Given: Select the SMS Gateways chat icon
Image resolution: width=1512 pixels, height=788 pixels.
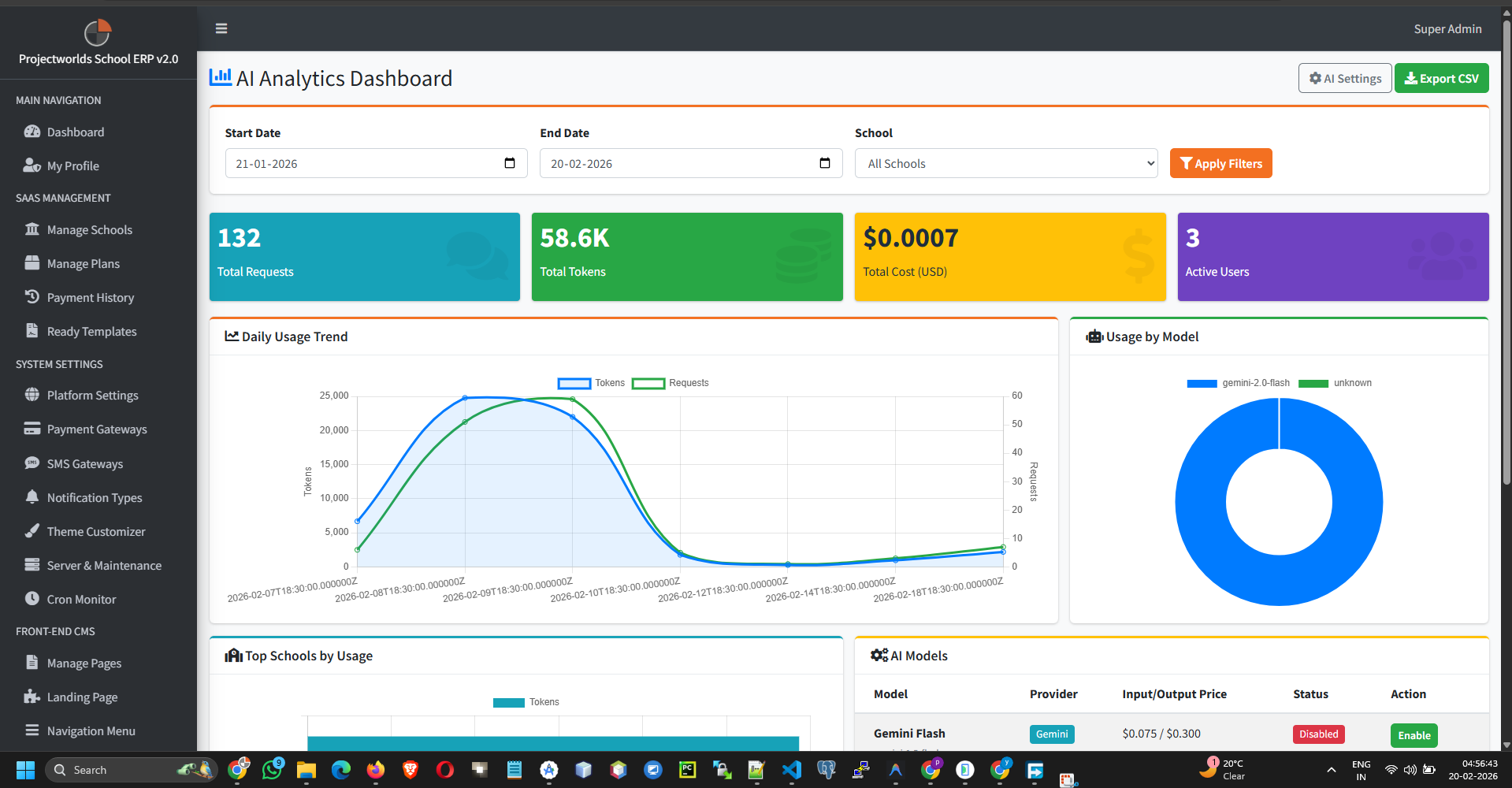Looking at the screenshot, I should [x=32, y=463].
